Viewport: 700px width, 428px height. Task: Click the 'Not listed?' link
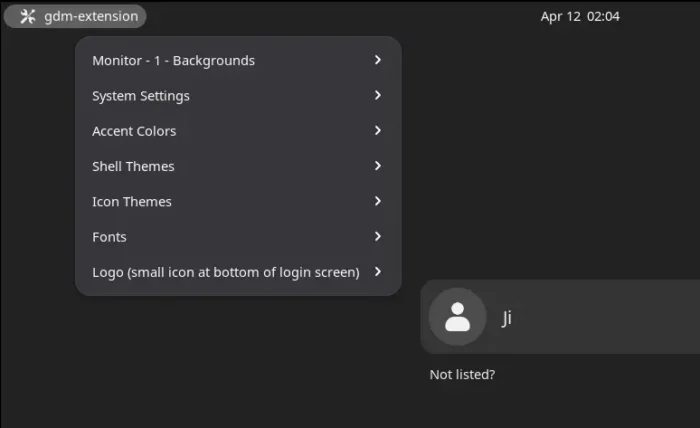[x=462, y=375]
